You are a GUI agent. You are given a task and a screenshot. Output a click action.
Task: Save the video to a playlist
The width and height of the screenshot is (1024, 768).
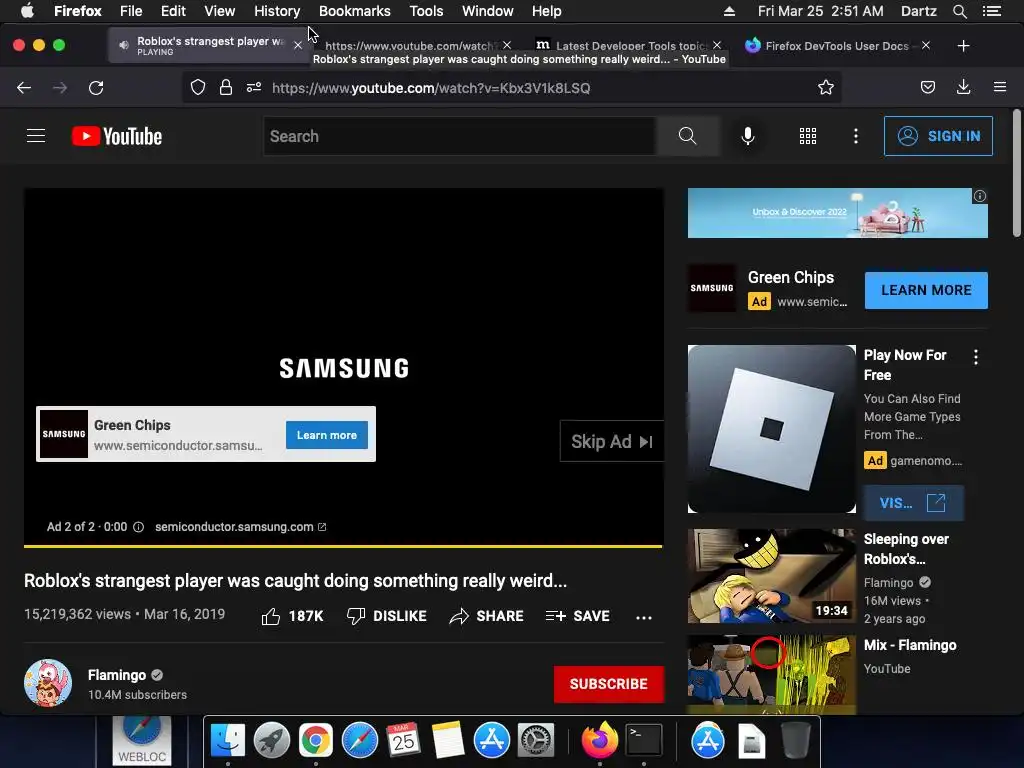tap(577, 616)
